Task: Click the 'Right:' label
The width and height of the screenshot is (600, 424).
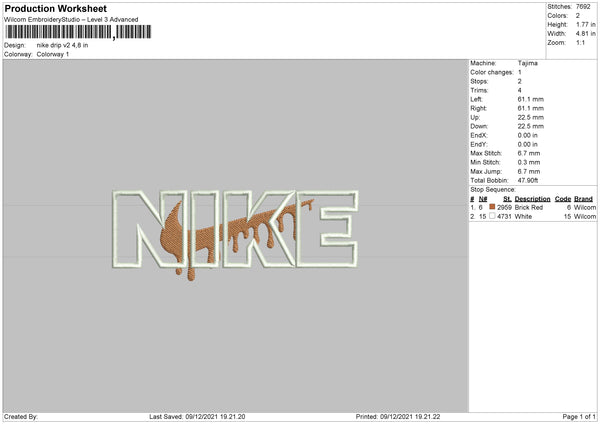Action: coord(479,108)
